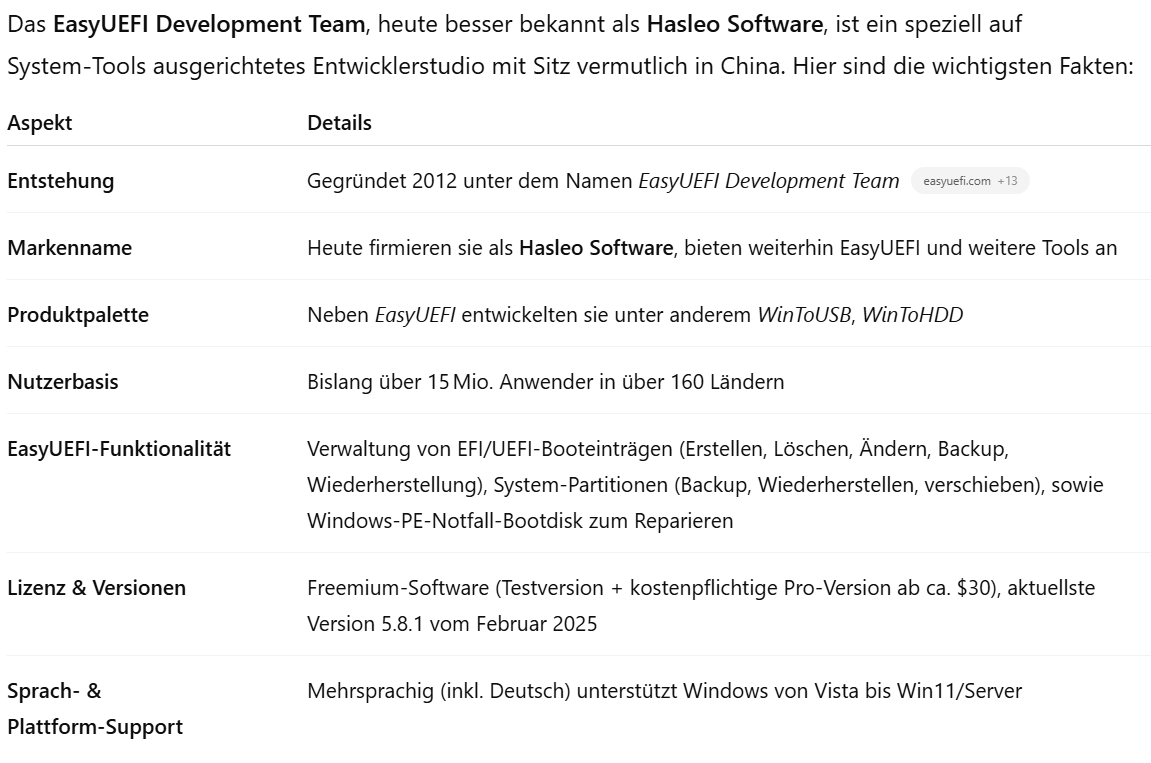Click the Details column header

point(339,123)
